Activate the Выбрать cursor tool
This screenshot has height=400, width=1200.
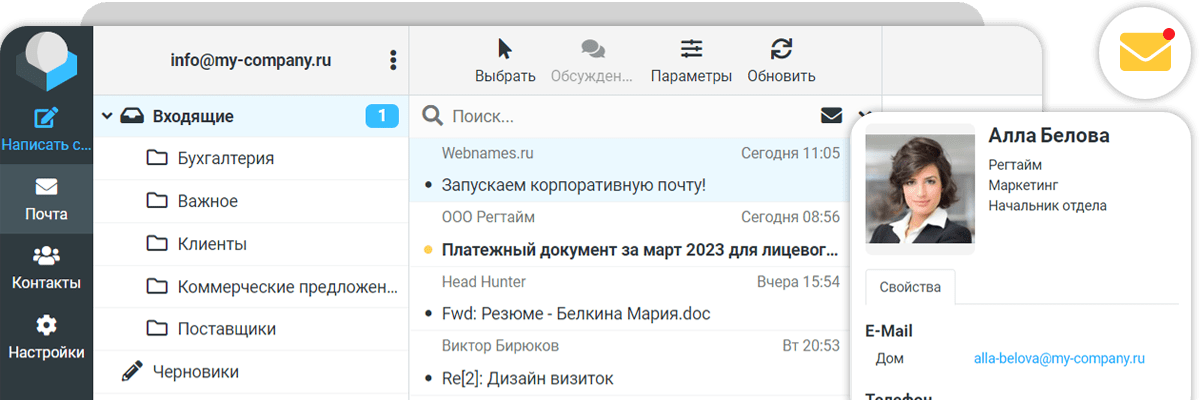(505, 49)
